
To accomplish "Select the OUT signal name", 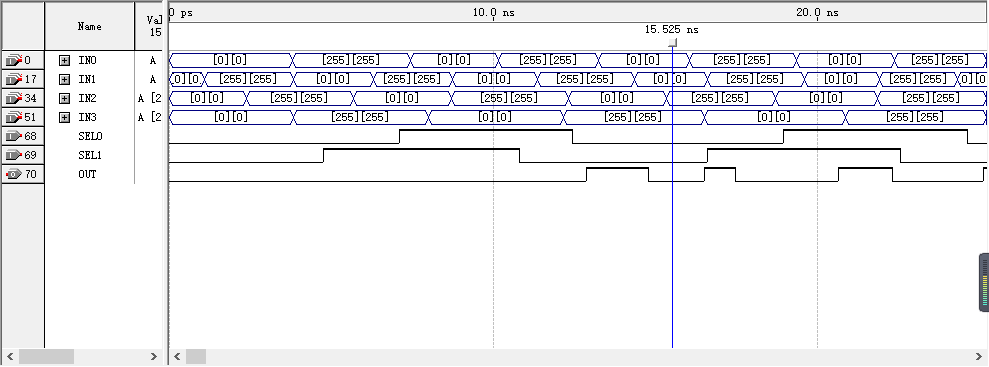I will (x=87, y=174).
